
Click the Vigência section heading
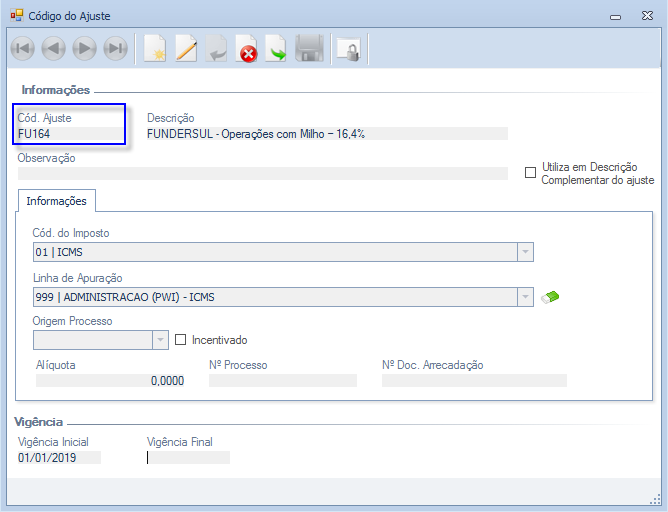pos(39,422)
